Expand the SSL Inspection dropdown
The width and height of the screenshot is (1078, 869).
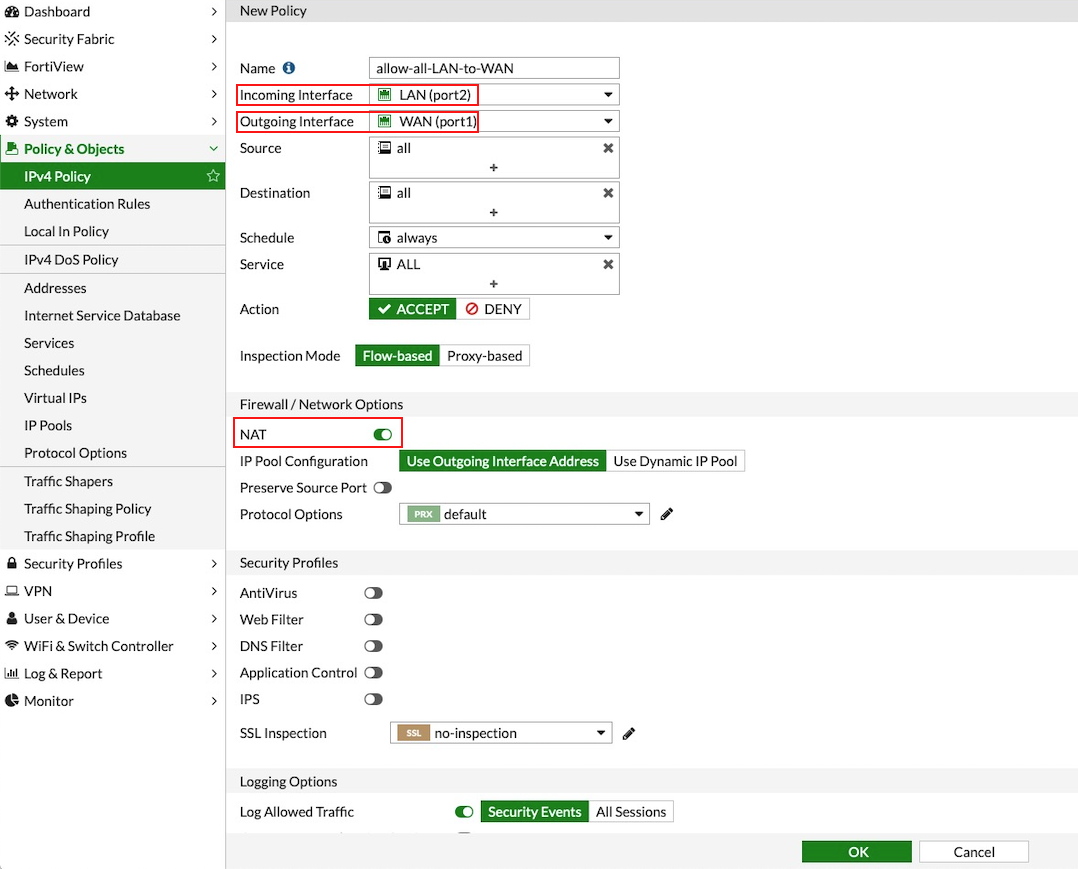(500, 733)
